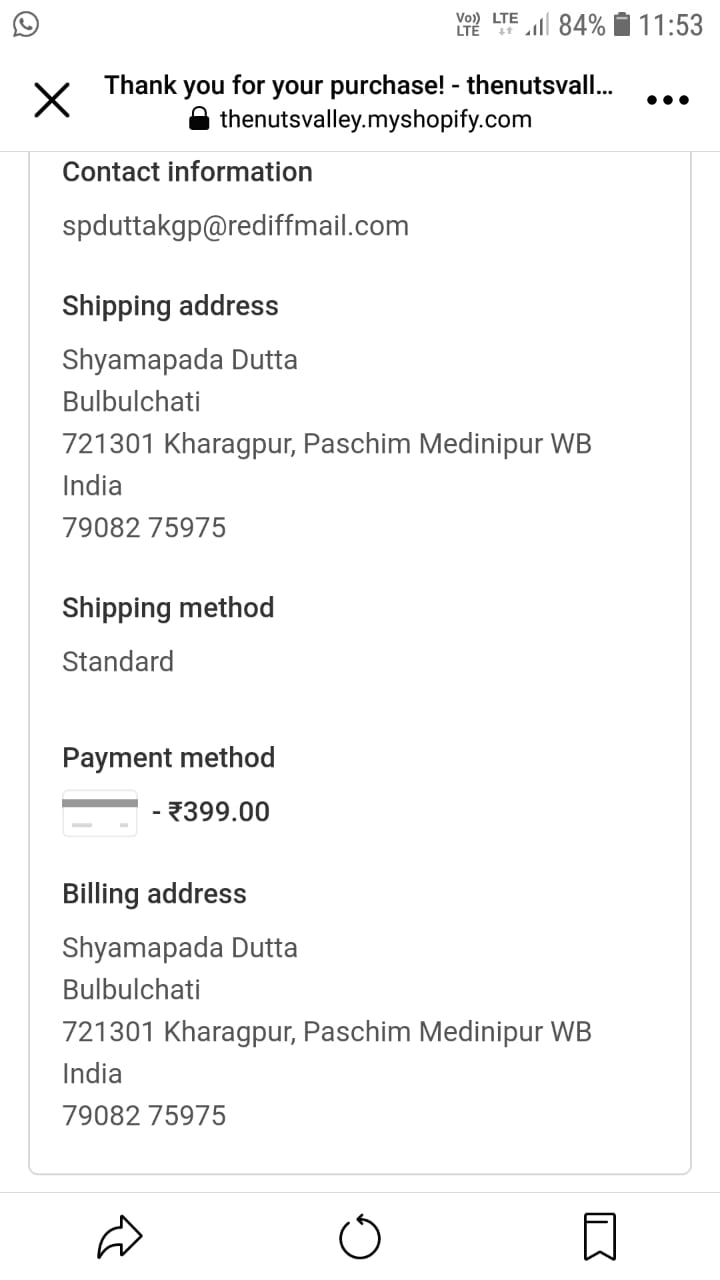Image resolution: width=720 pixels, height=1280 pixels.
Task: Tap the shipping phone number 79082 75975
Action: (x=144, y=528)
